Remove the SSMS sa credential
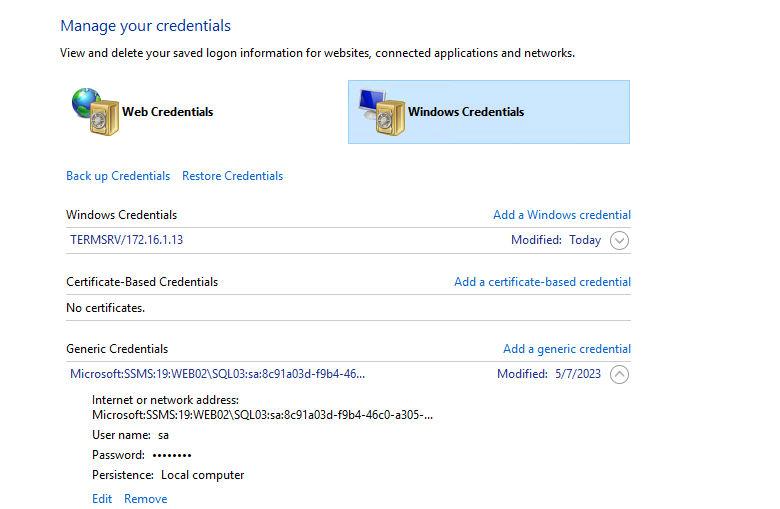The height and width of the screenshot is (509, 780). click(x=145, y=499)
